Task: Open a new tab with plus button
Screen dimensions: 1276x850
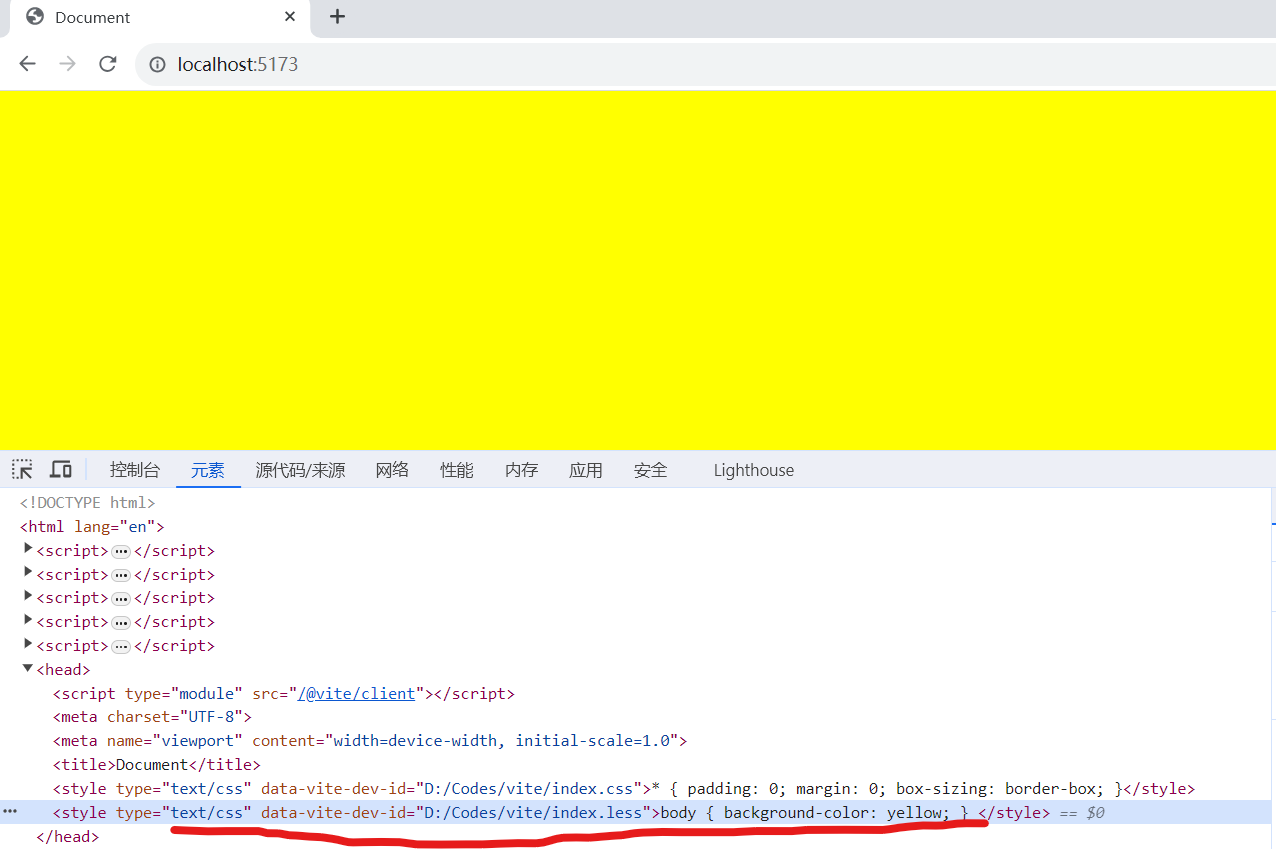Action: [337, 17]
